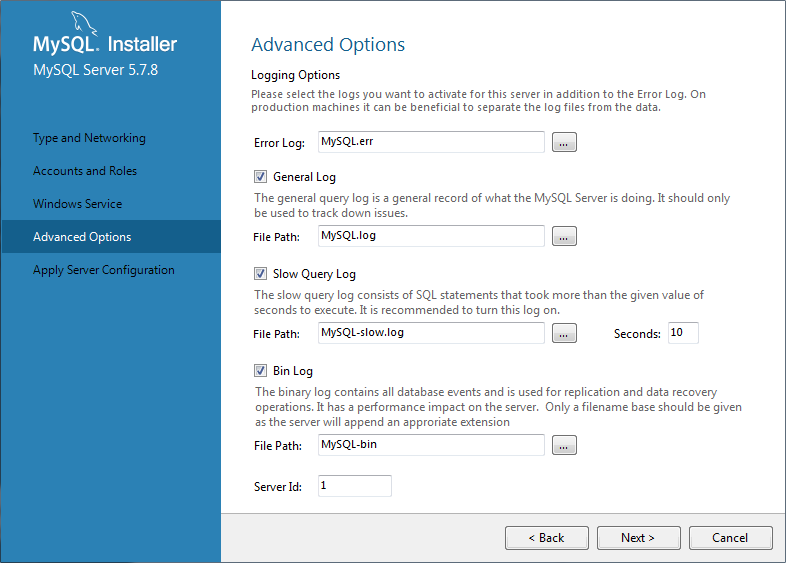Click the Slow Query Log label text

click(314, 274)
